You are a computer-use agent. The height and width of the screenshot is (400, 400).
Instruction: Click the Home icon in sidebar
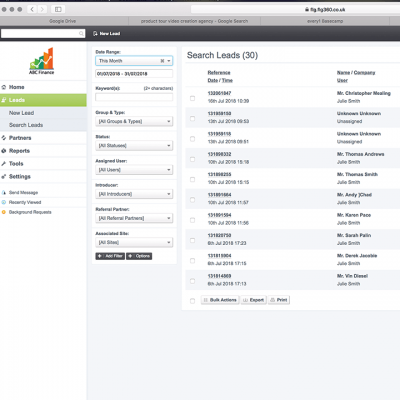(x=4, y=87)
